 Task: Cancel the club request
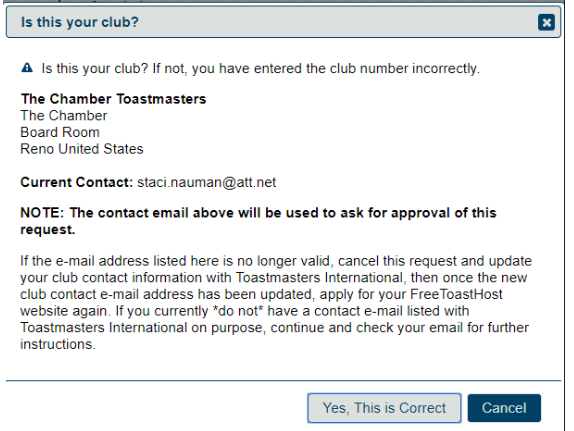coord(504,408)
